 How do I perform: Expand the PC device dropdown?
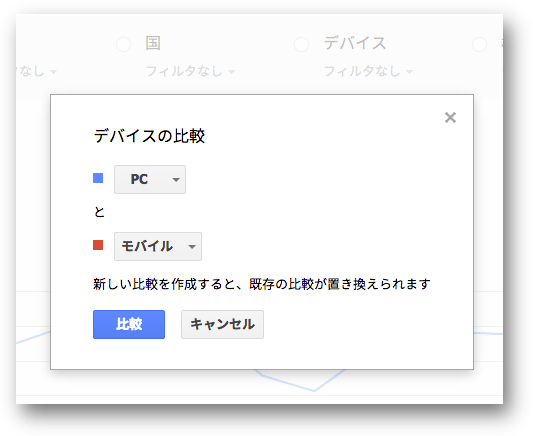[x=150, y=179]
